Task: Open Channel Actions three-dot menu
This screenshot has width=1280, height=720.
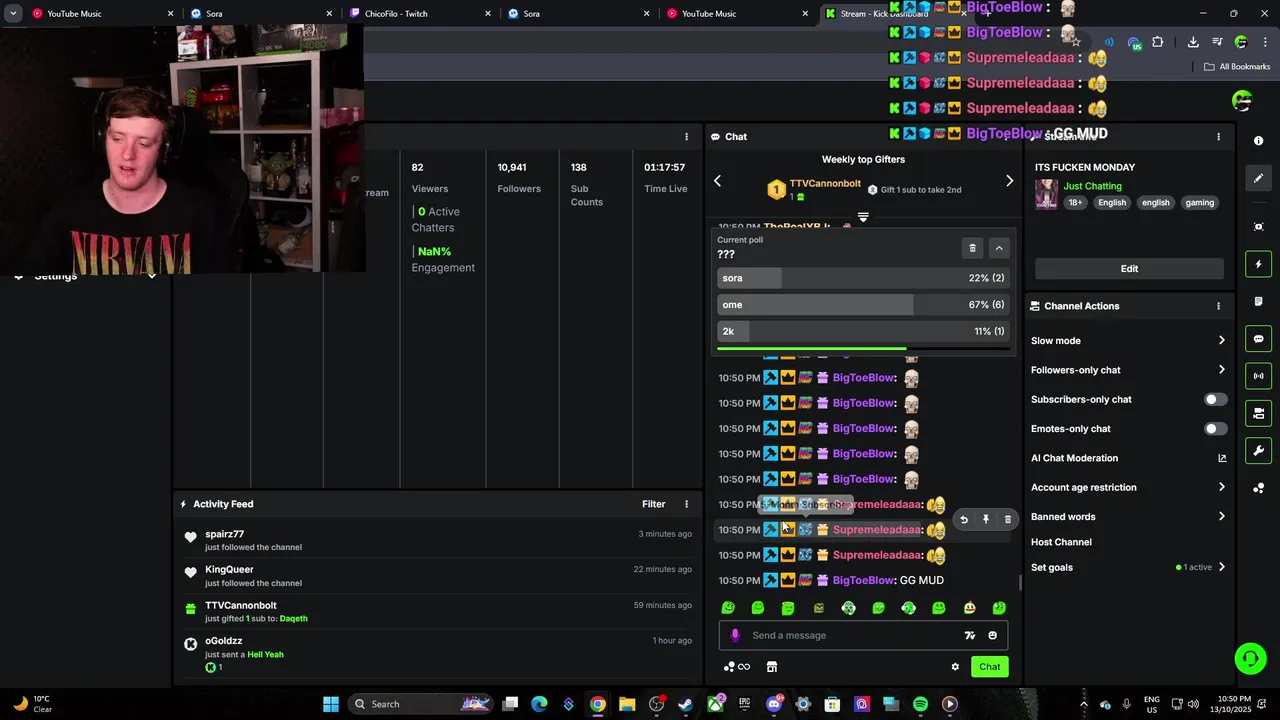Action: pyautogui.click(x=1218, y=306)
